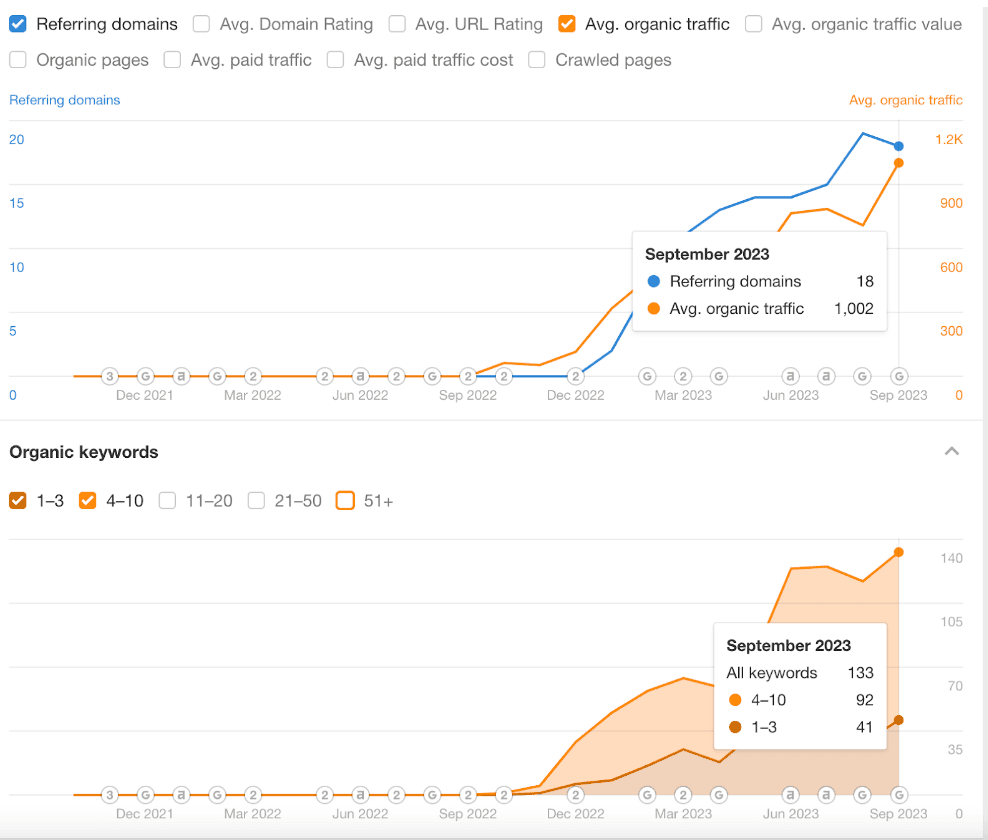Click the September 2023 tooltip box
This screenshot has height=840, width=988.
(x=759, y=281)
